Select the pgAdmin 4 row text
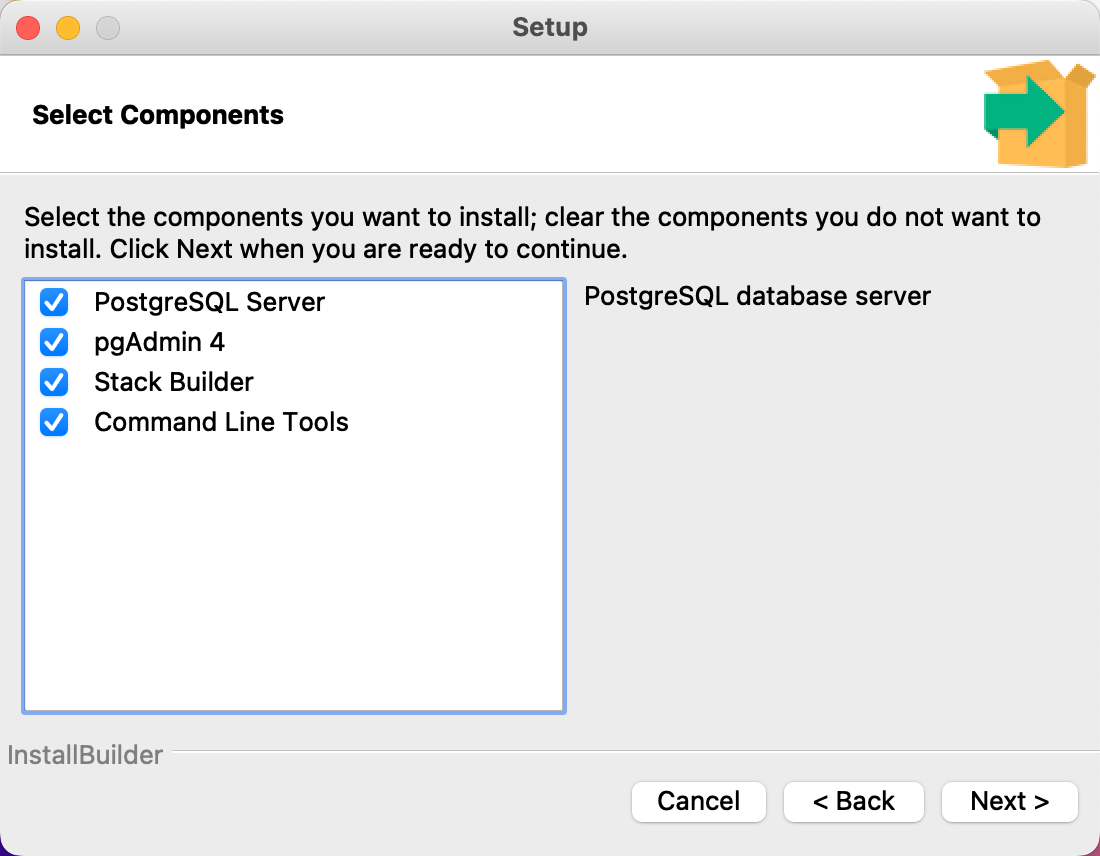The width and height of the screenshot is (1100, 856). point(159,342)
